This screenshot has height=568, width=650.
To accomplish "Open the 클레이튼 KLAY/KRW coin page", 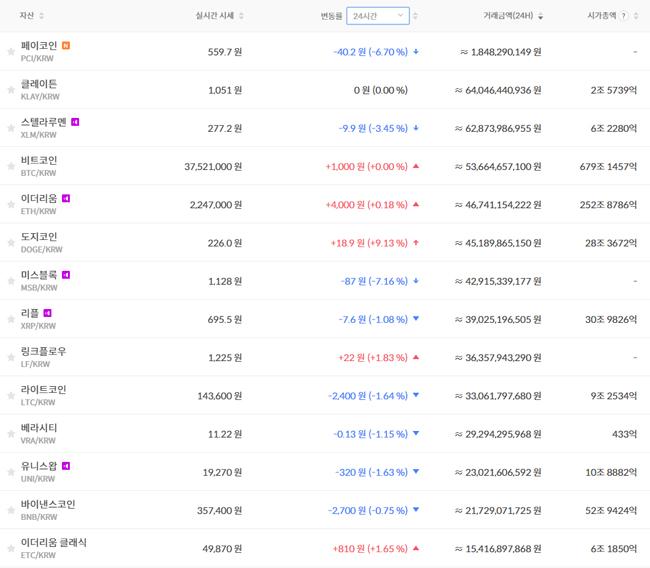I will [x=39, y=90].
